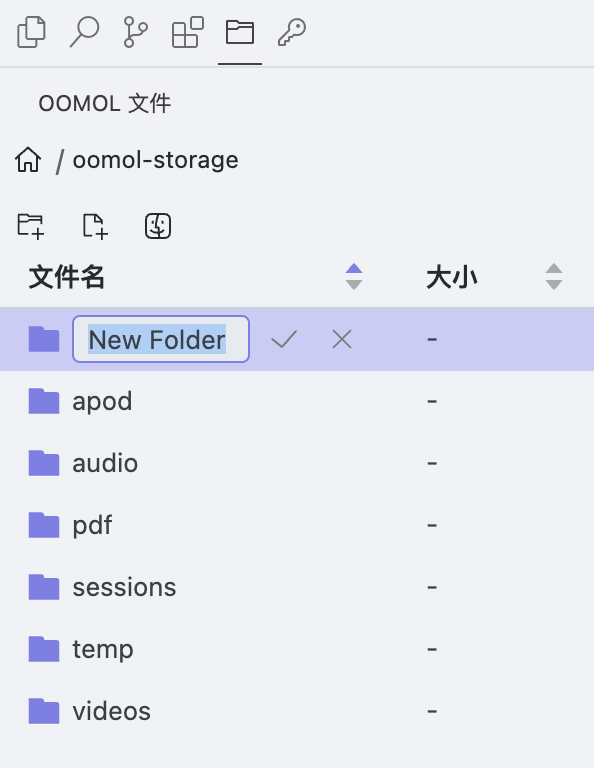
Task: Click the new folder icon
Action: [x=30, y=226]
